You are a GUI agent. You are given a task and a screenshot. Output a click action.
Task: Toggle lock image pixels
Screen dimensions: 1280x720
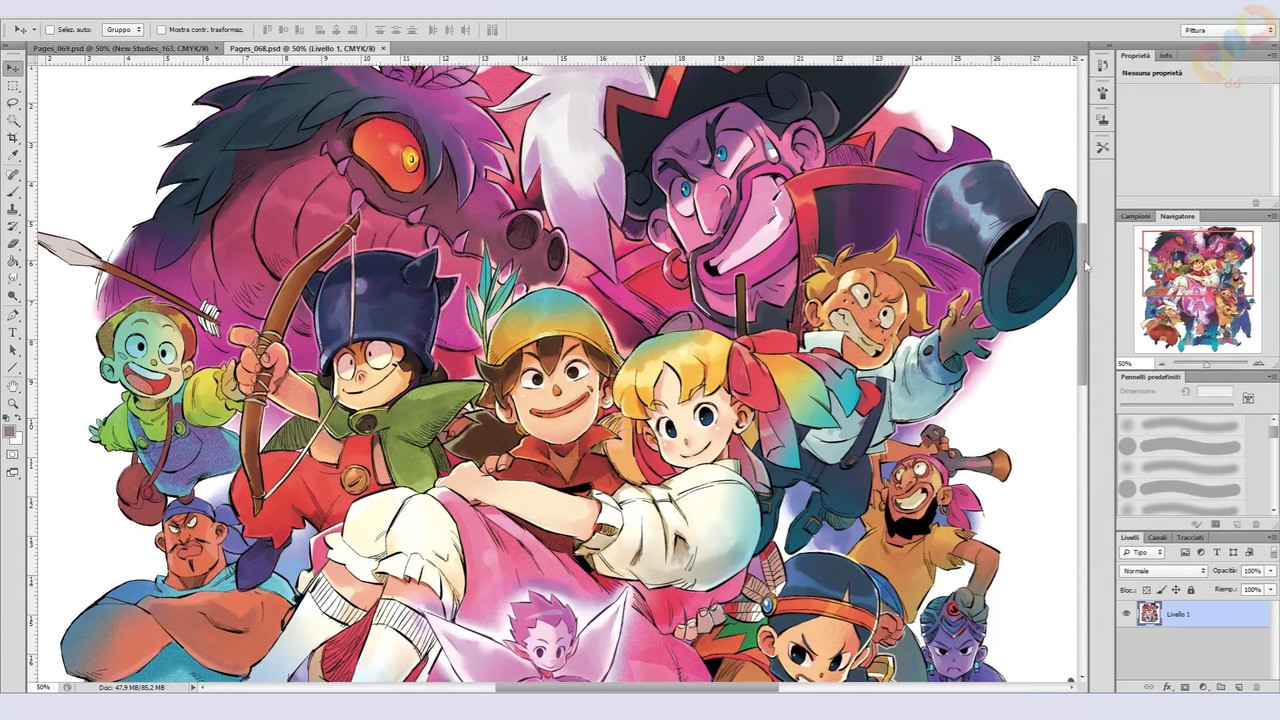click(1161, 590)
